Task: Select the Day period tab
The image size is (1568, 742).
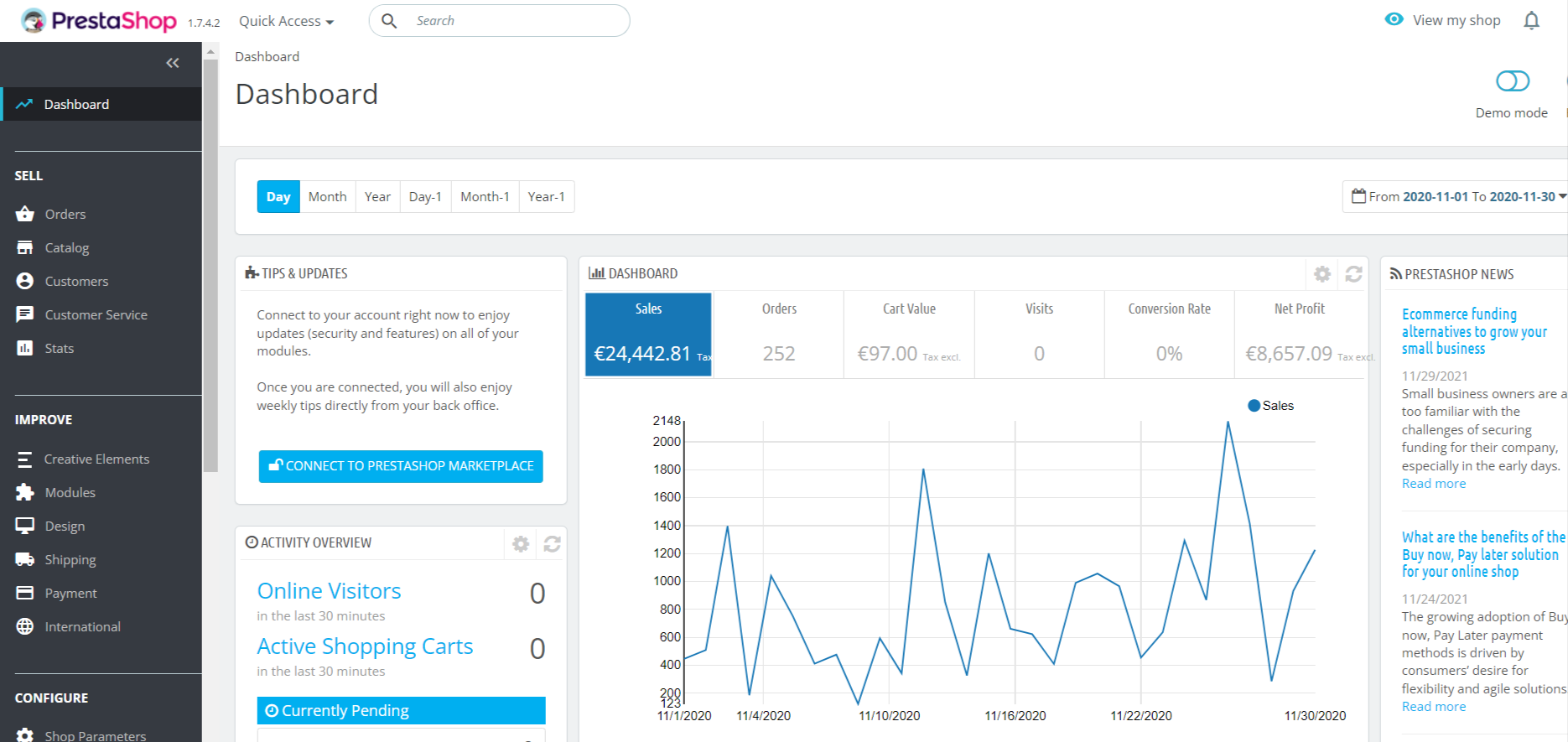Action: (278, 197)
